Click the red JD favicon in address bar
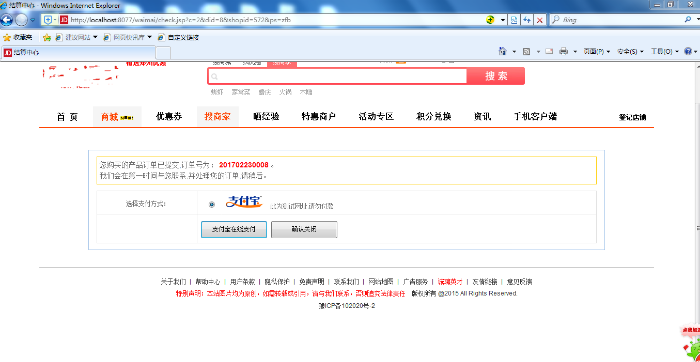700x362 pixels. [64, 20]
